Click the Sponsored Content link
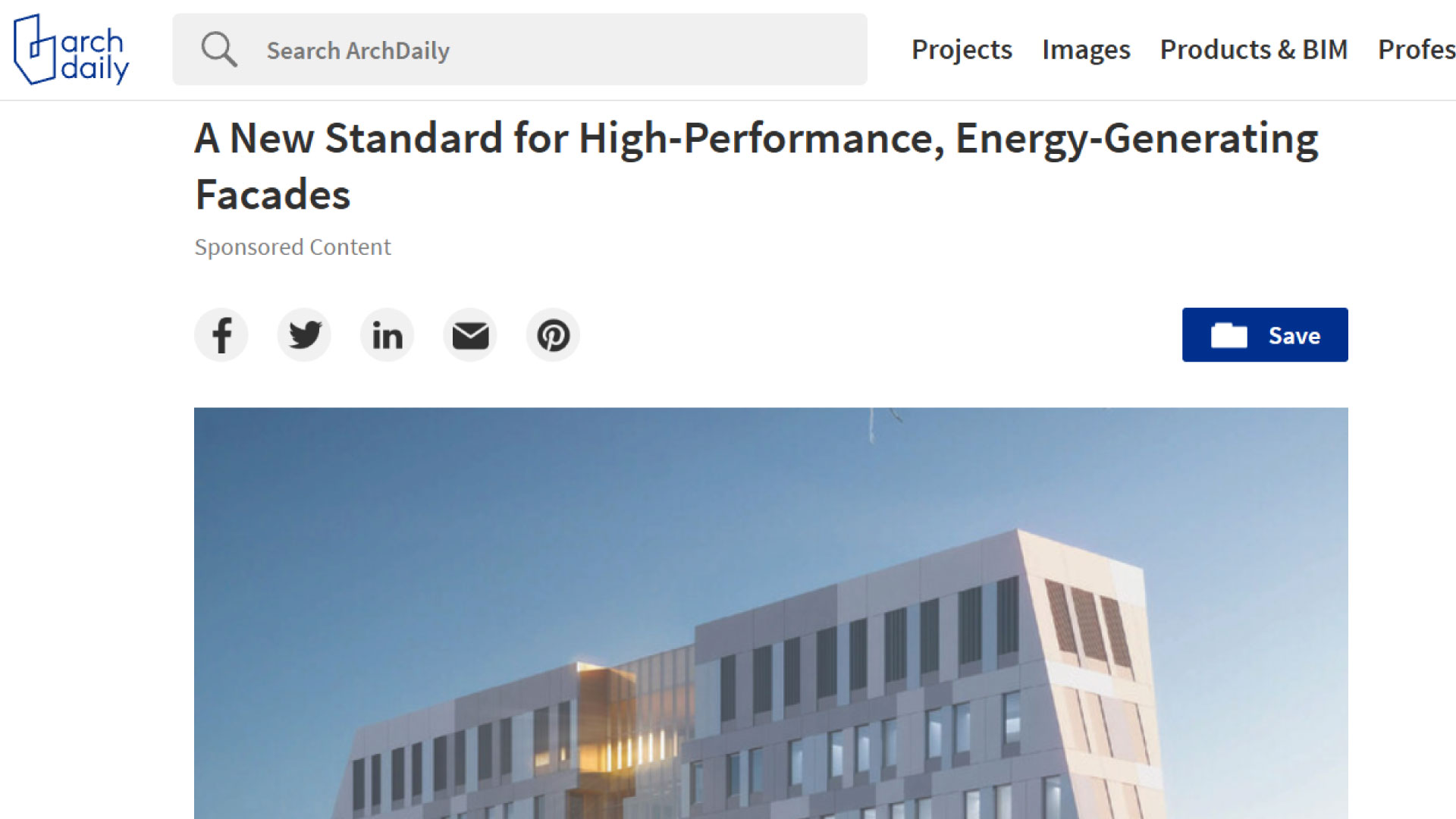 [293, 247]
